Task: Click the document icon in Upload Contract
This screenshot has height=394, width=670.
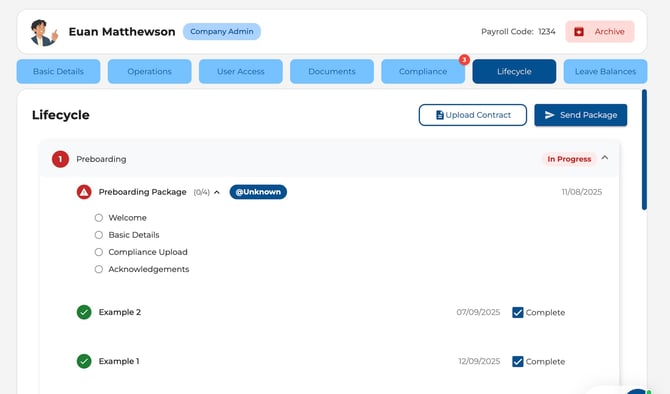Action: 439,115
